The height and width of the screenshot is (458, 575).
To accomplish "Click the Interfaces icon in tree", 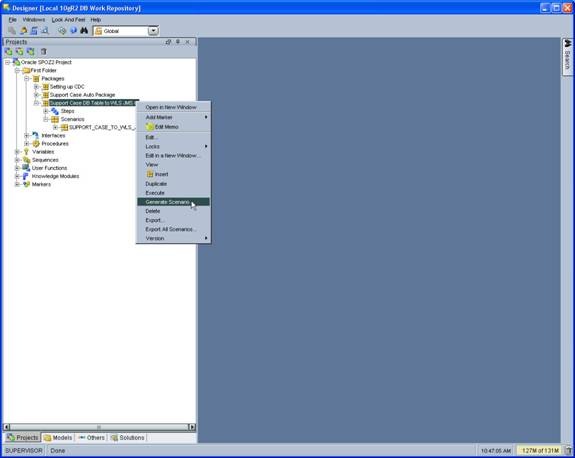I will point(36,135).
